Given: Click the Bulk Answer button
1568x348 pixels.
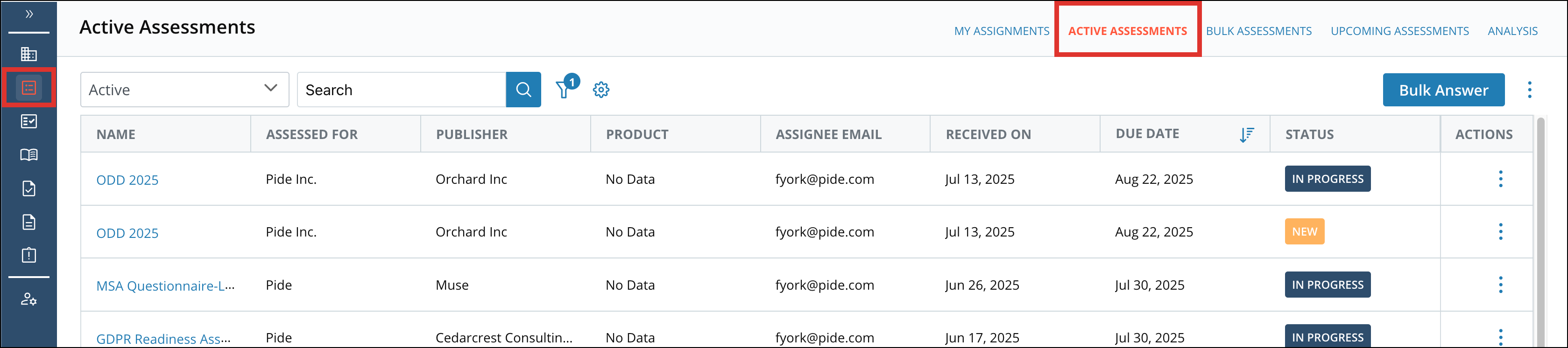Looking at the screenshot, I should tap(1443, 90).
